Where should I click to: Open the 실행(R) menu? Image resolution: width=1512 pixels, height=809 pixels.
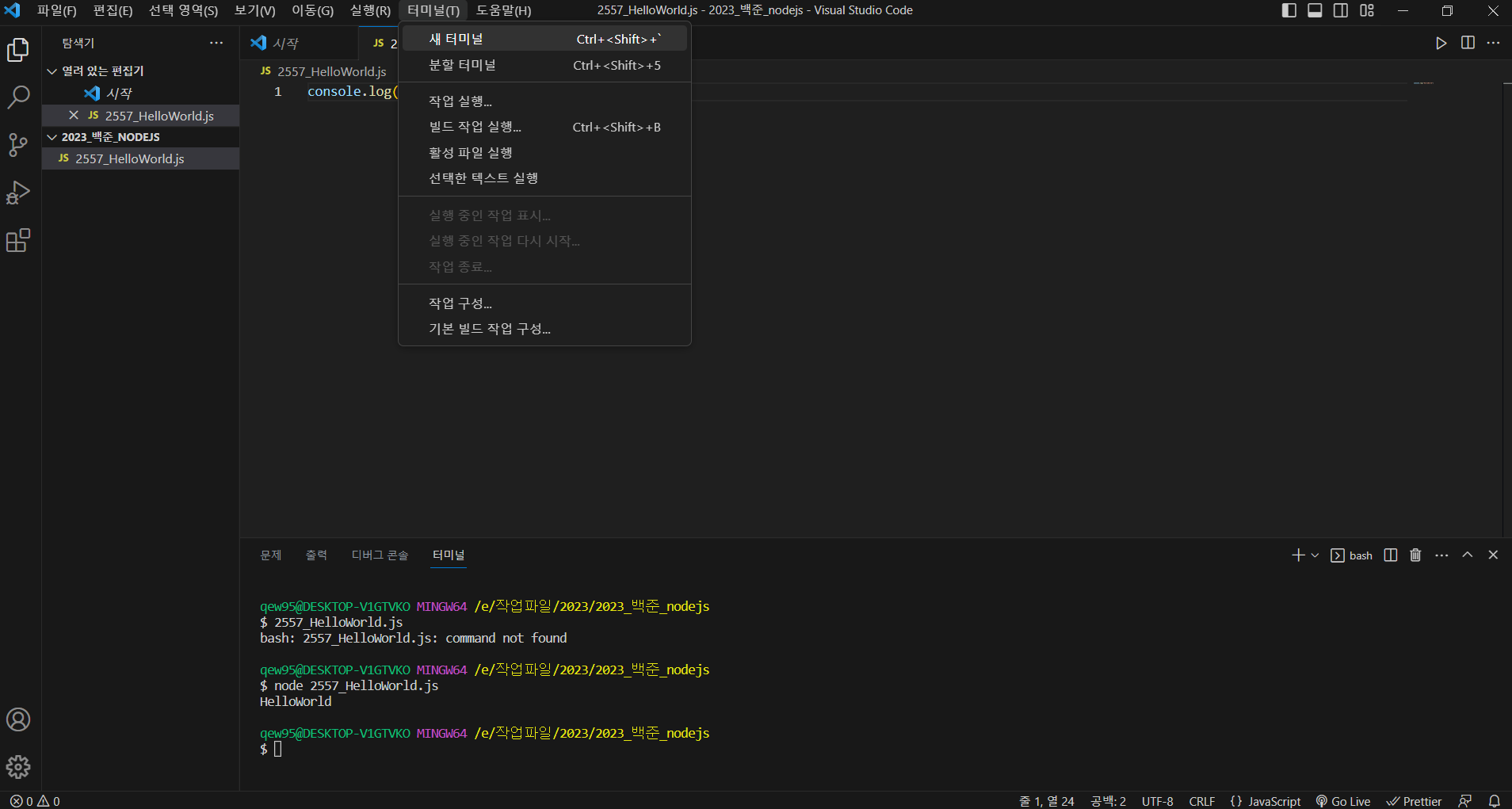click(x=371, y=10)
